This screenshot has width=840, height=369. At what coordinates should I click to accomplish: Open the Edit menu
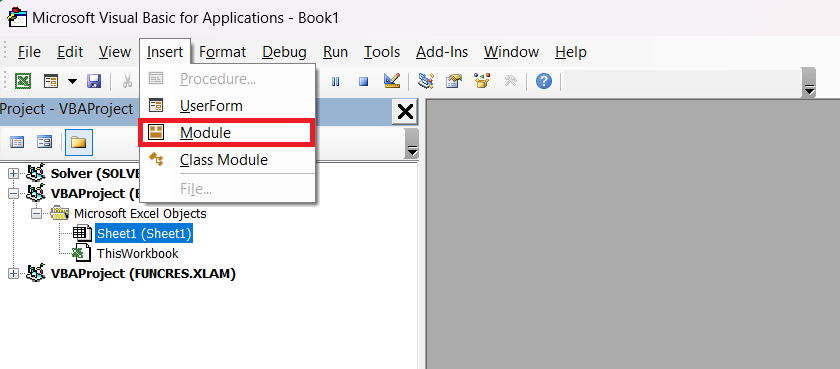click(70, 52)
